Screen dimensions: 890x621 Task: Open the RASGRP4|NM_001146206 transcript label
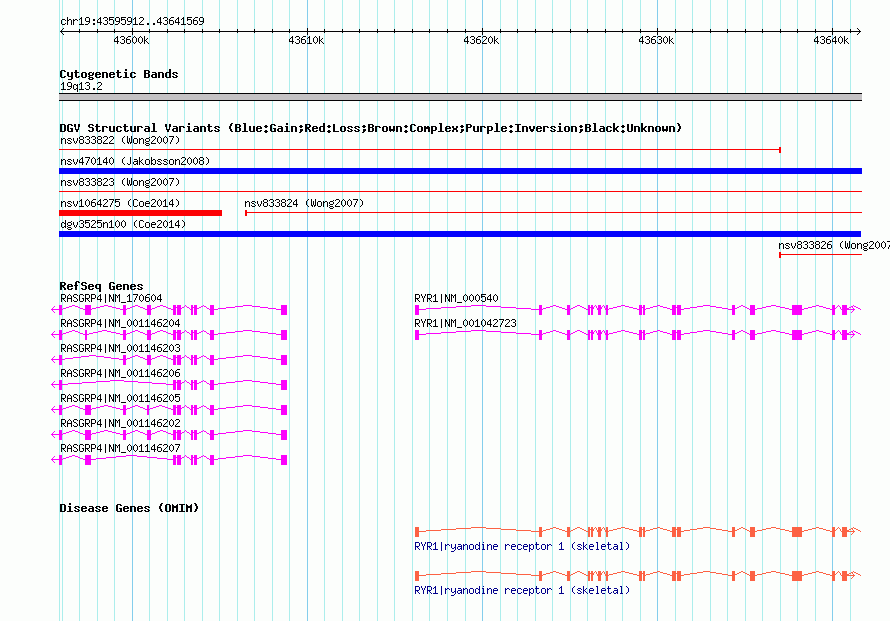point(120,373)
